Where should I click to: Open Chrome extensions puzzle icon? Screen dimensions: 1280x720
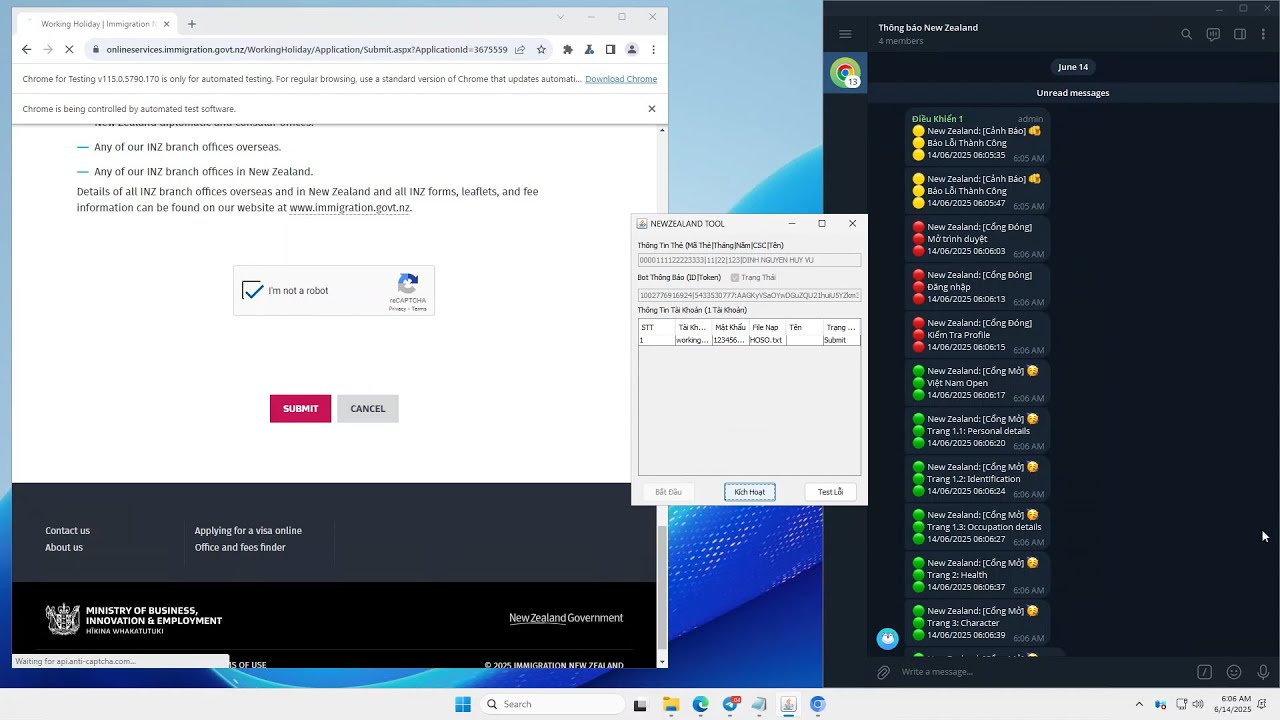click(568, 49)
